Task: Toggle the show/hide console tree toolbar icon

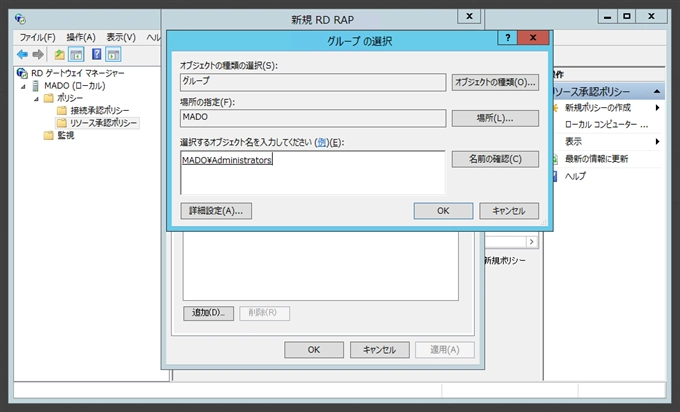Action: pyautogui.click(x=77, y=54)
